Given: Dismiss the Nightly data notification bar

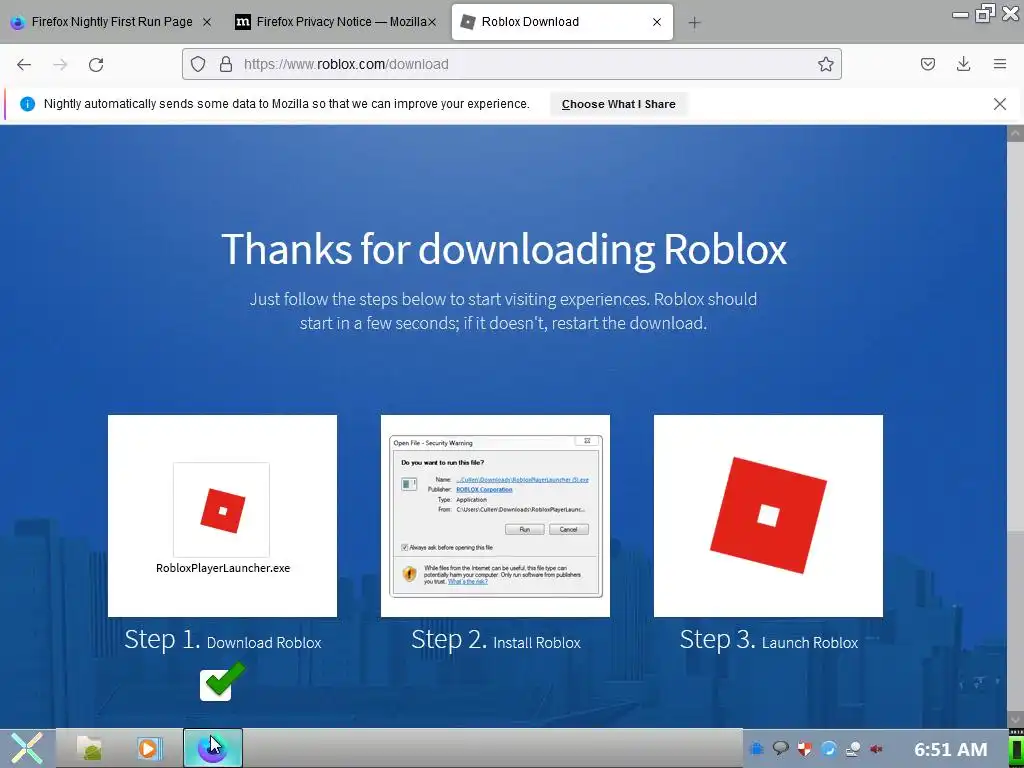Looking at the screenshot, I should pos(999,104).
